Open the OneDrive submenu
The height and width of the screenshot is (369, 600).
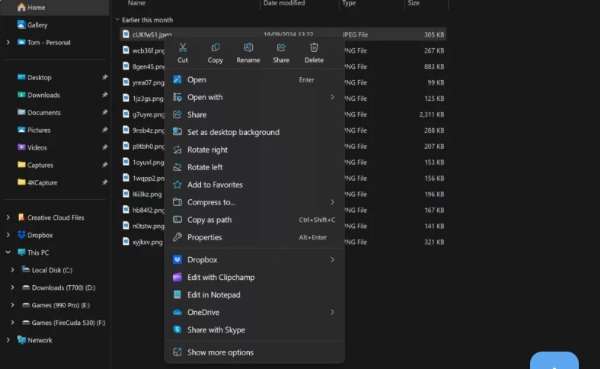pos(254,312)
